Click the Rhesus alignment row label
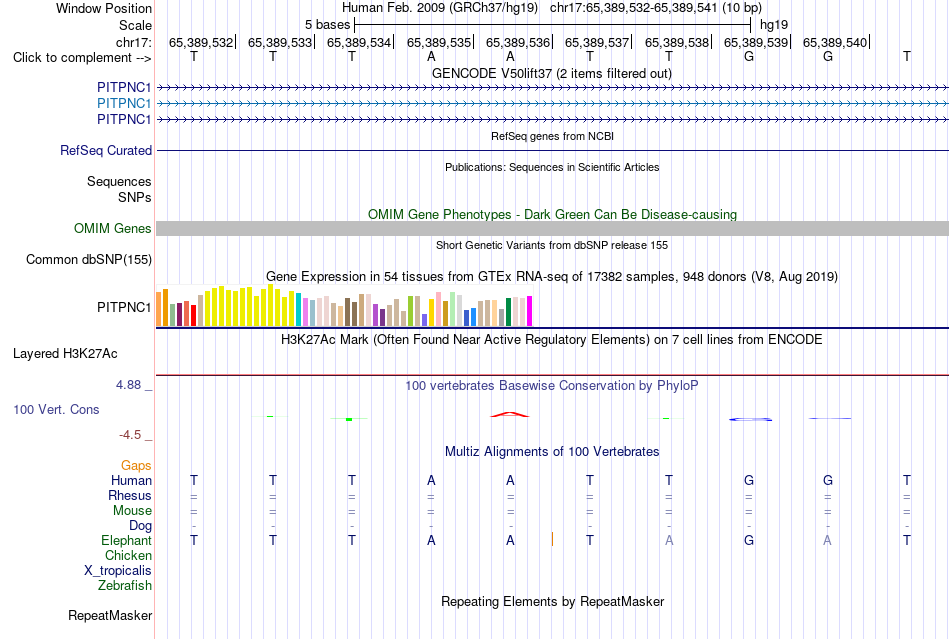Image resolution: width=950 pixels, height=639 pixels. point(130,495)
